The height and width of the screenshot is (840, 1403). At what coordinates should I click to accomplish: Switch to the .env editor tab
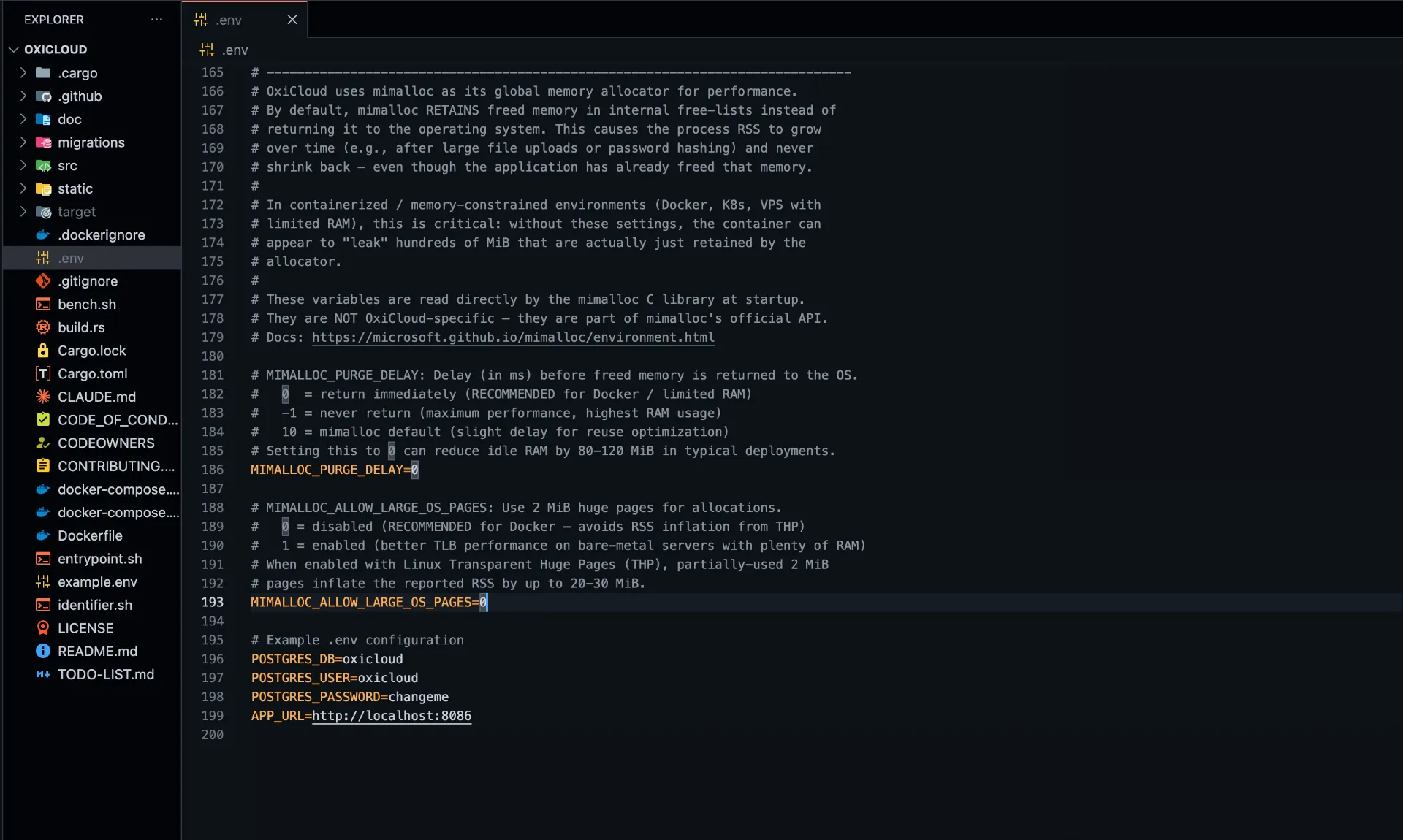230,20
